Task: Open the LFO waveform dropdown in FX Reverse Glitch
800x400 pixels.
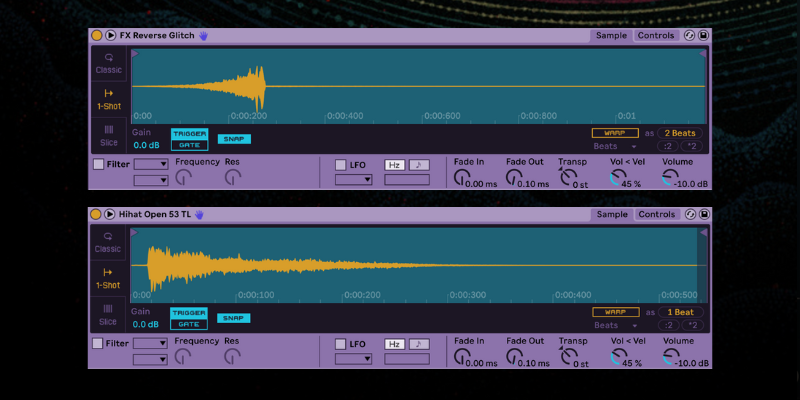Action: [x=353, y=180]
